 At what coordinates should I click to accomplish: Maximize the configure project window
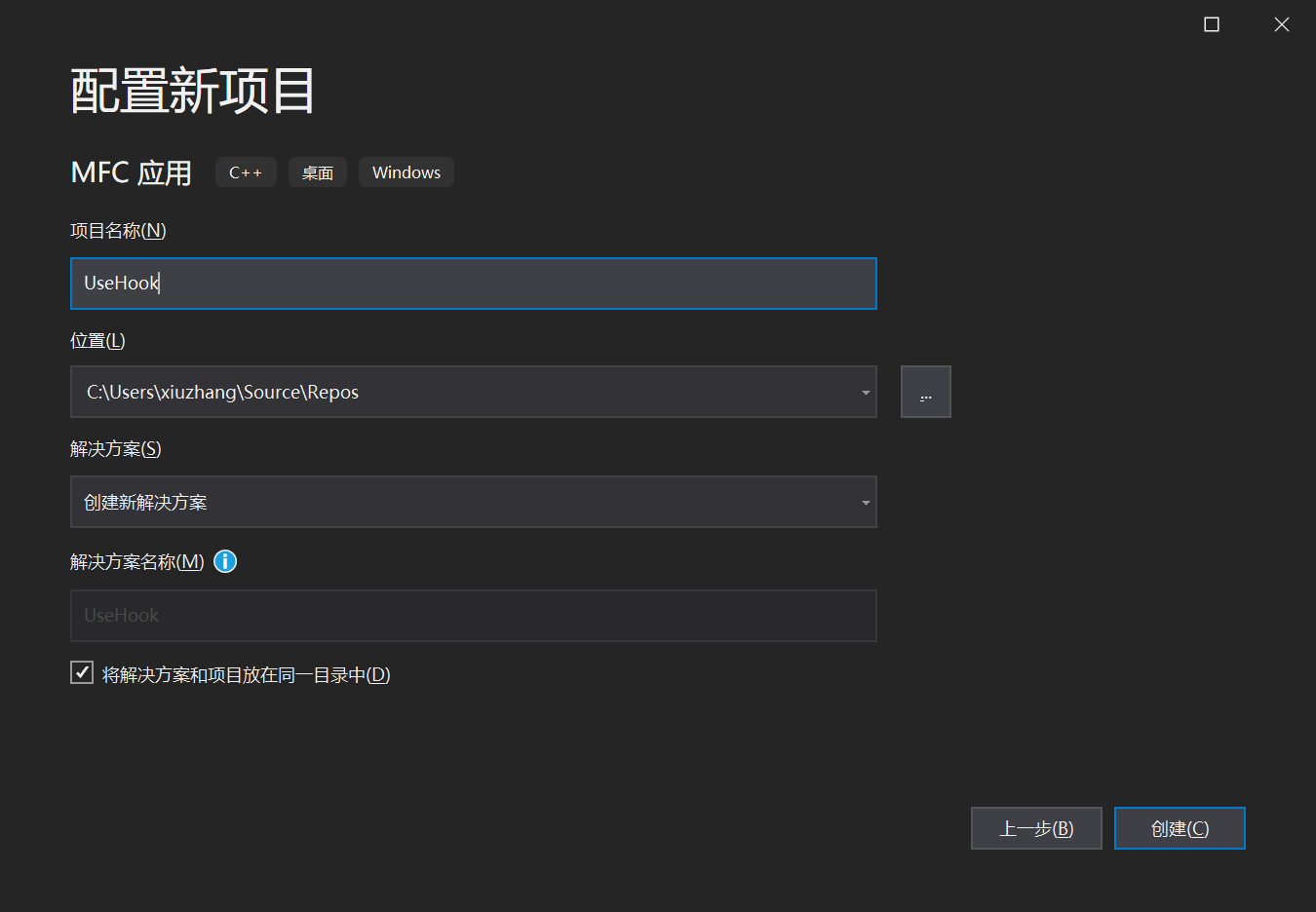point(1212,24)
